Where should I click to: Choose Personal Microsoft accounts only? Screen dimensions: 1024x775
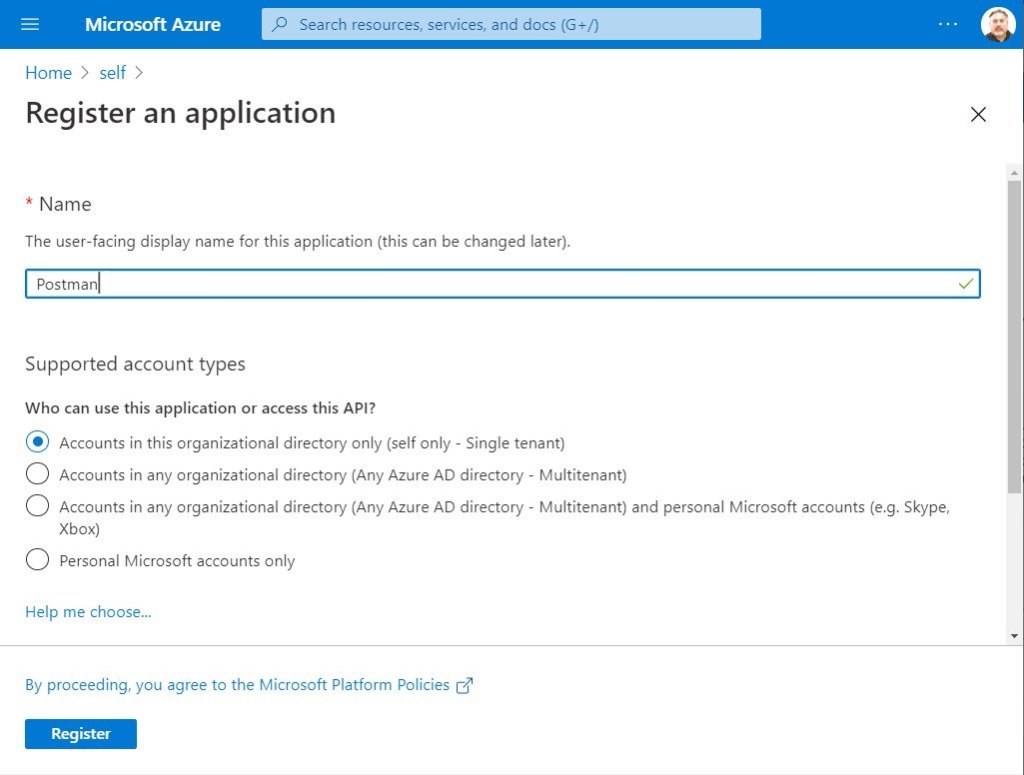37,559
